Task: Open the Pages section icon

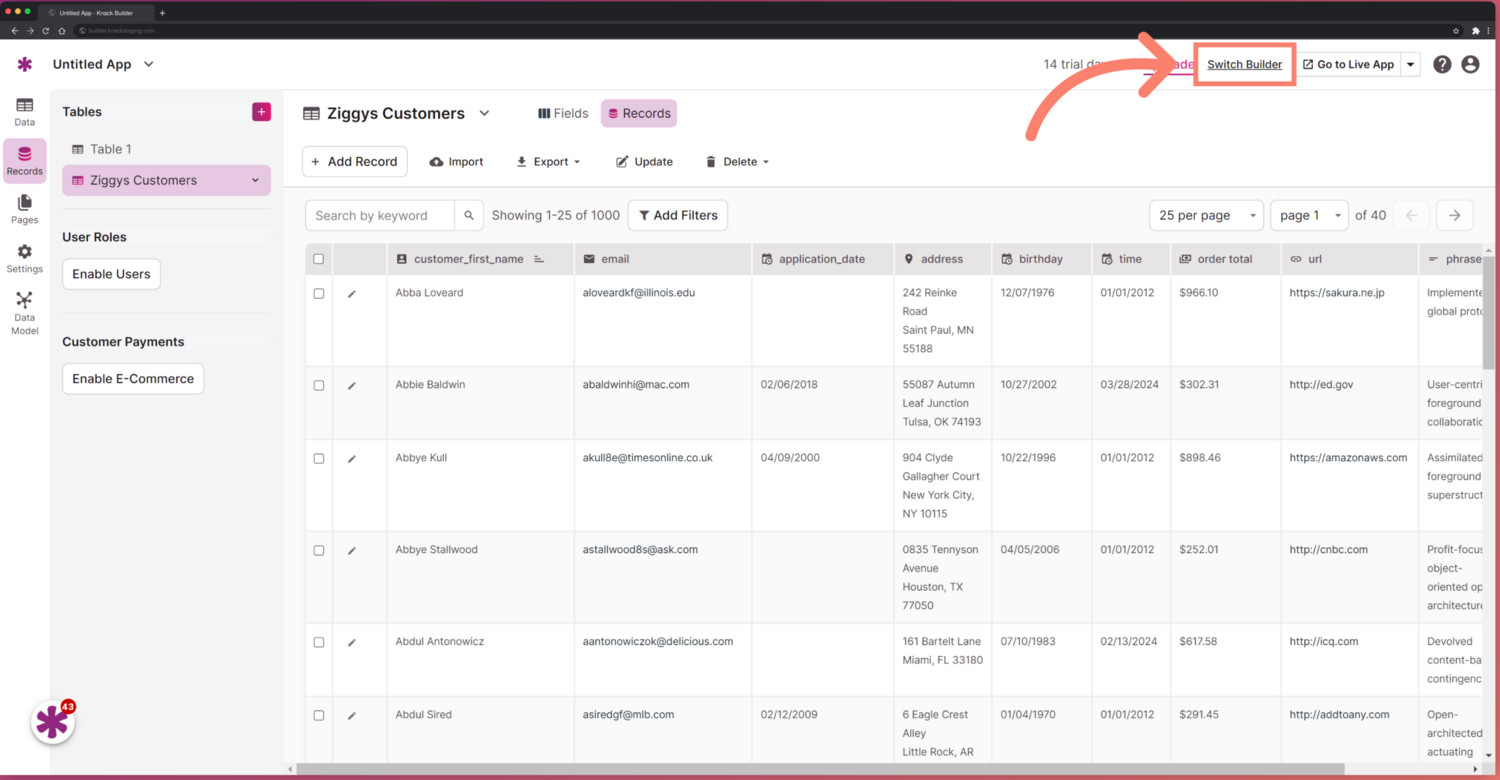Action: click(x=24, y=209)
